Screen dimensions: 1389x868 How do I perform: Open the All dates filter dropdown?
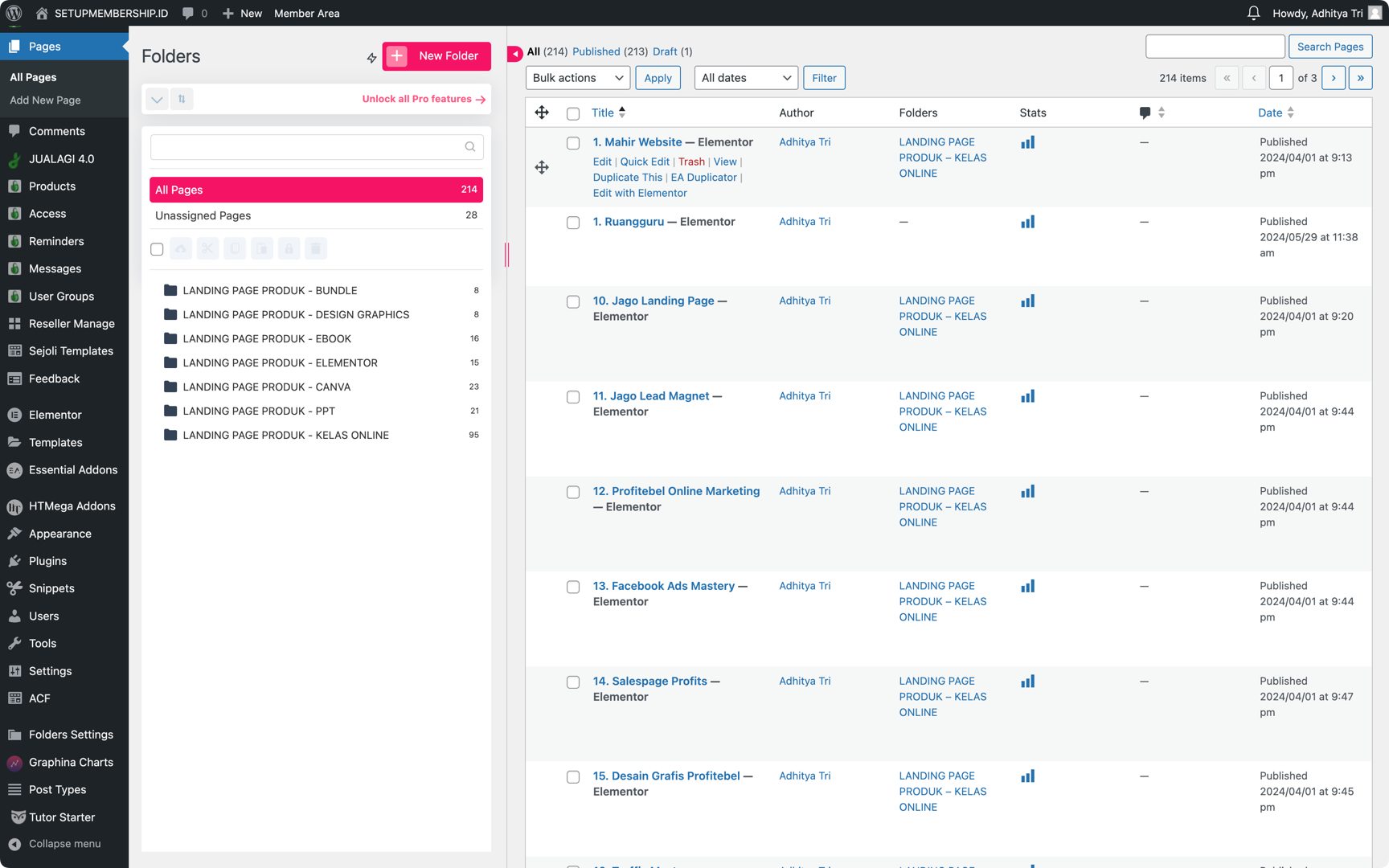coord(745,78)
